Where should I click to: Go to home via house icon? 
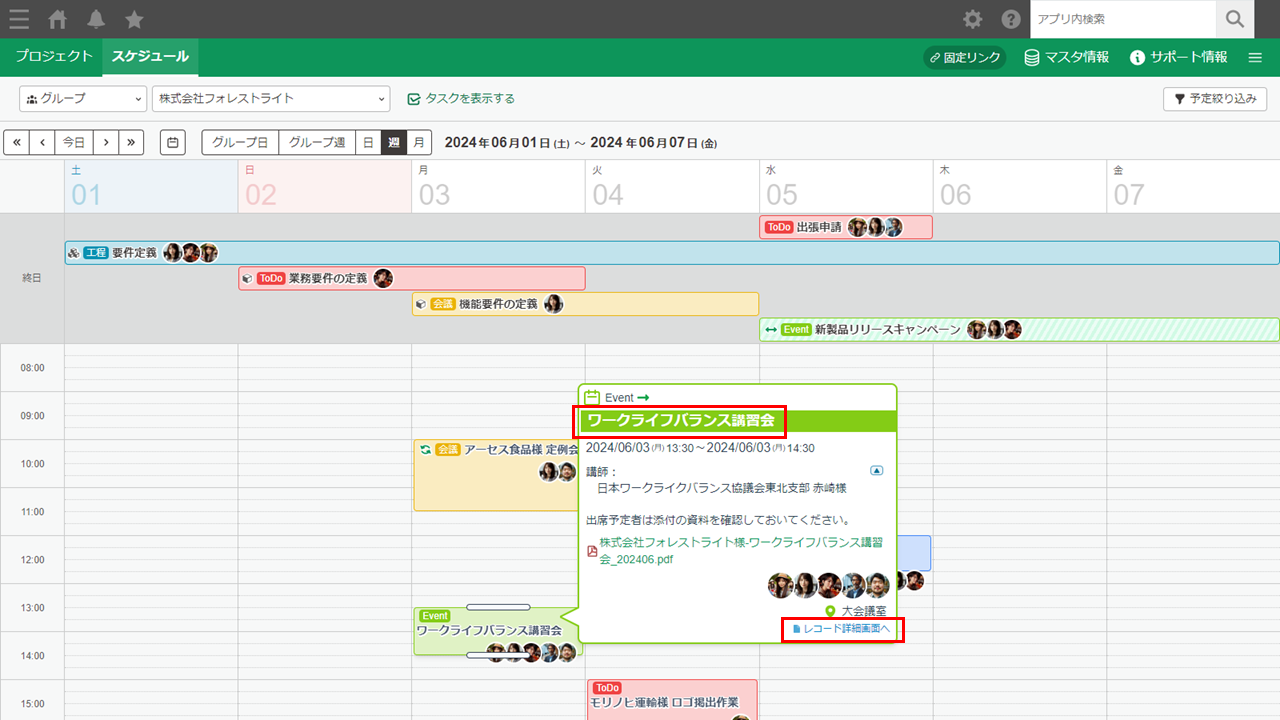tap(58, 19)
